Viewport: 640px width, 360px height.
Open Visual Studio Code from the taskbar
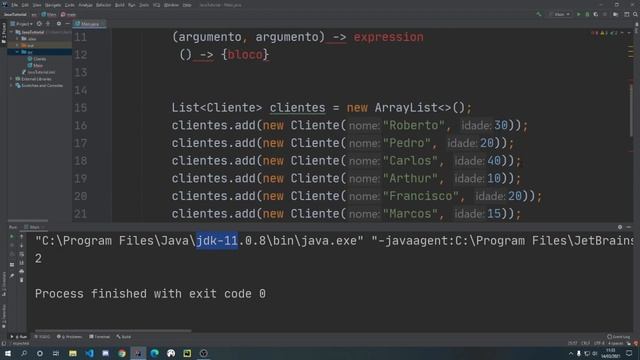89,353
